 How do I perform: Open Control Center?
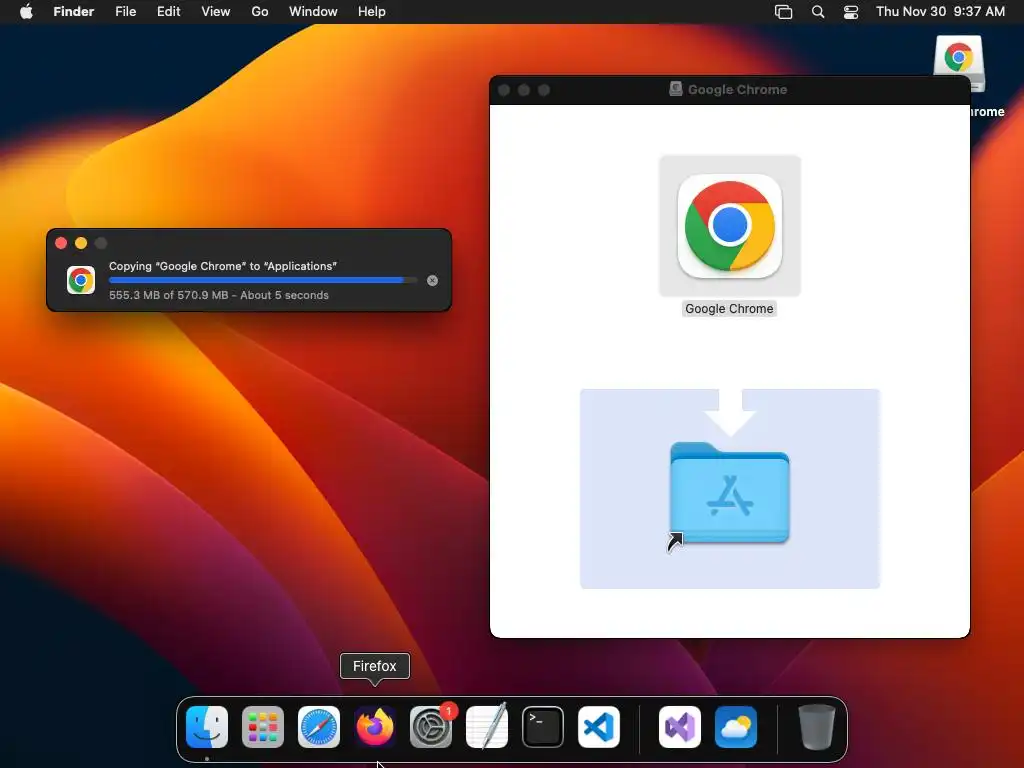[x=851, y=12]
